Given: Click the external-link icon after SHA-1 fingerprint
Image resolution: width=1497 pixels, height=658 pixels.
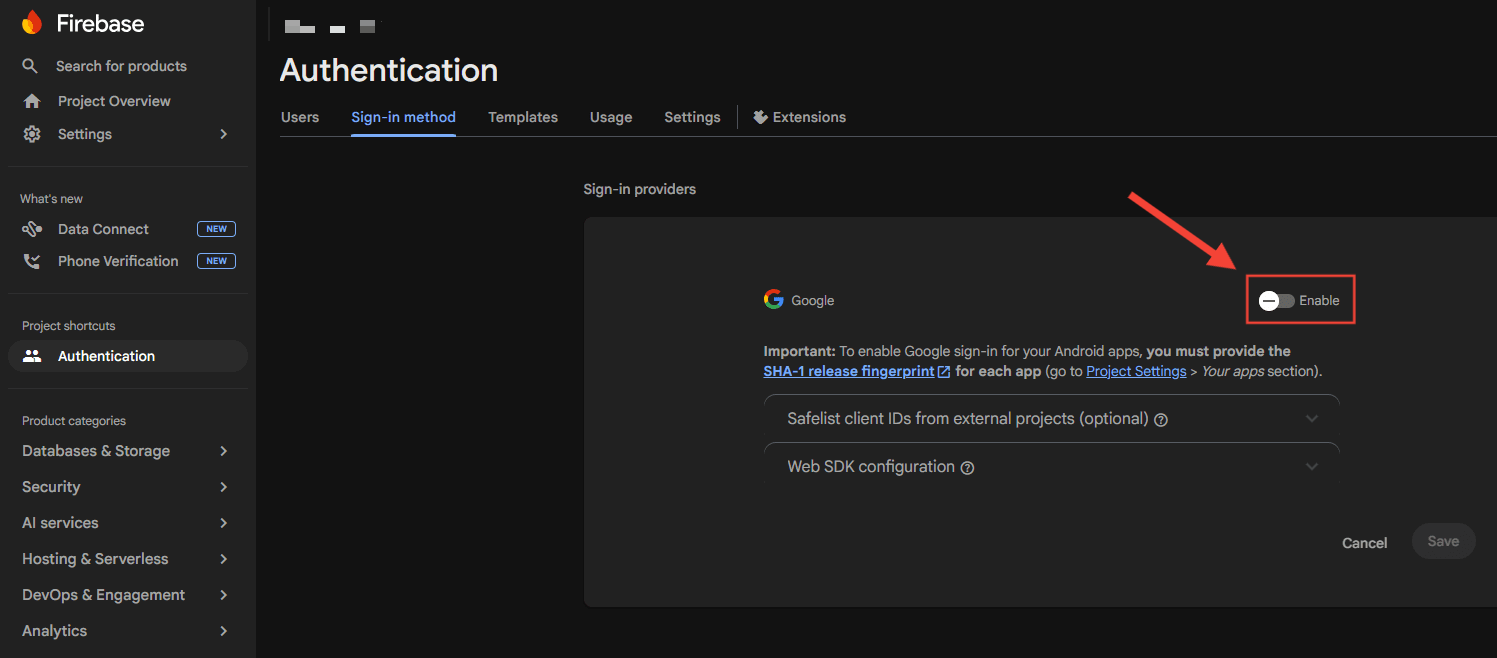Looking at the screenshot, I should [x=944, y=372].
